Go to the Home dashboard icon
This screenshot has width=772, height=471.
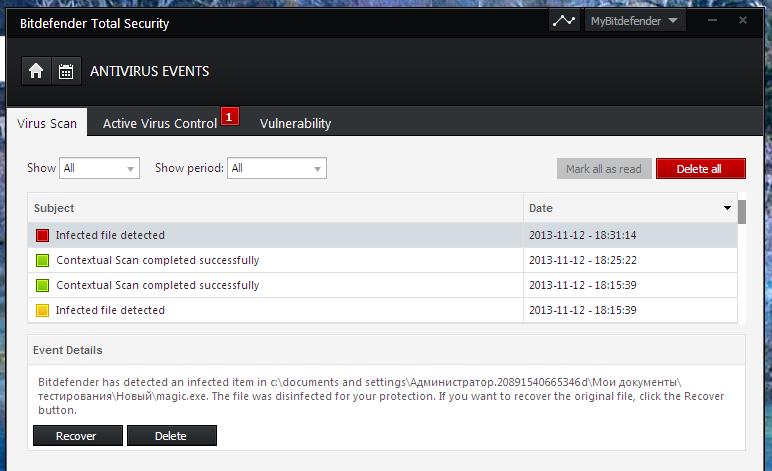[36, 71]
